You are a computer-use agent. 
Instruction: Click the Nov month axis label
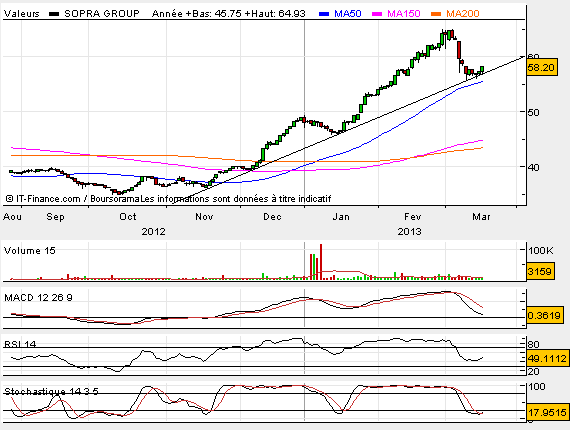pos(204,217)
